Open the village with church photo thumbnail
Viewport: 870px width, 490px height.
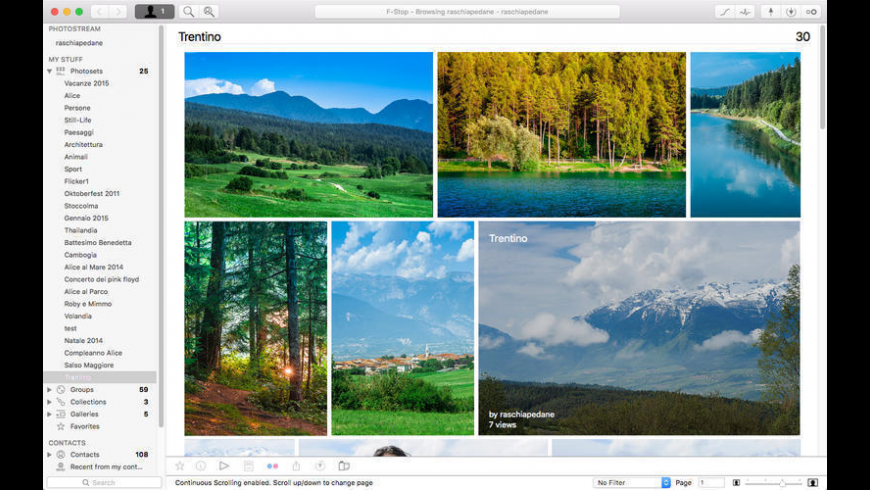tap(403, 329)
